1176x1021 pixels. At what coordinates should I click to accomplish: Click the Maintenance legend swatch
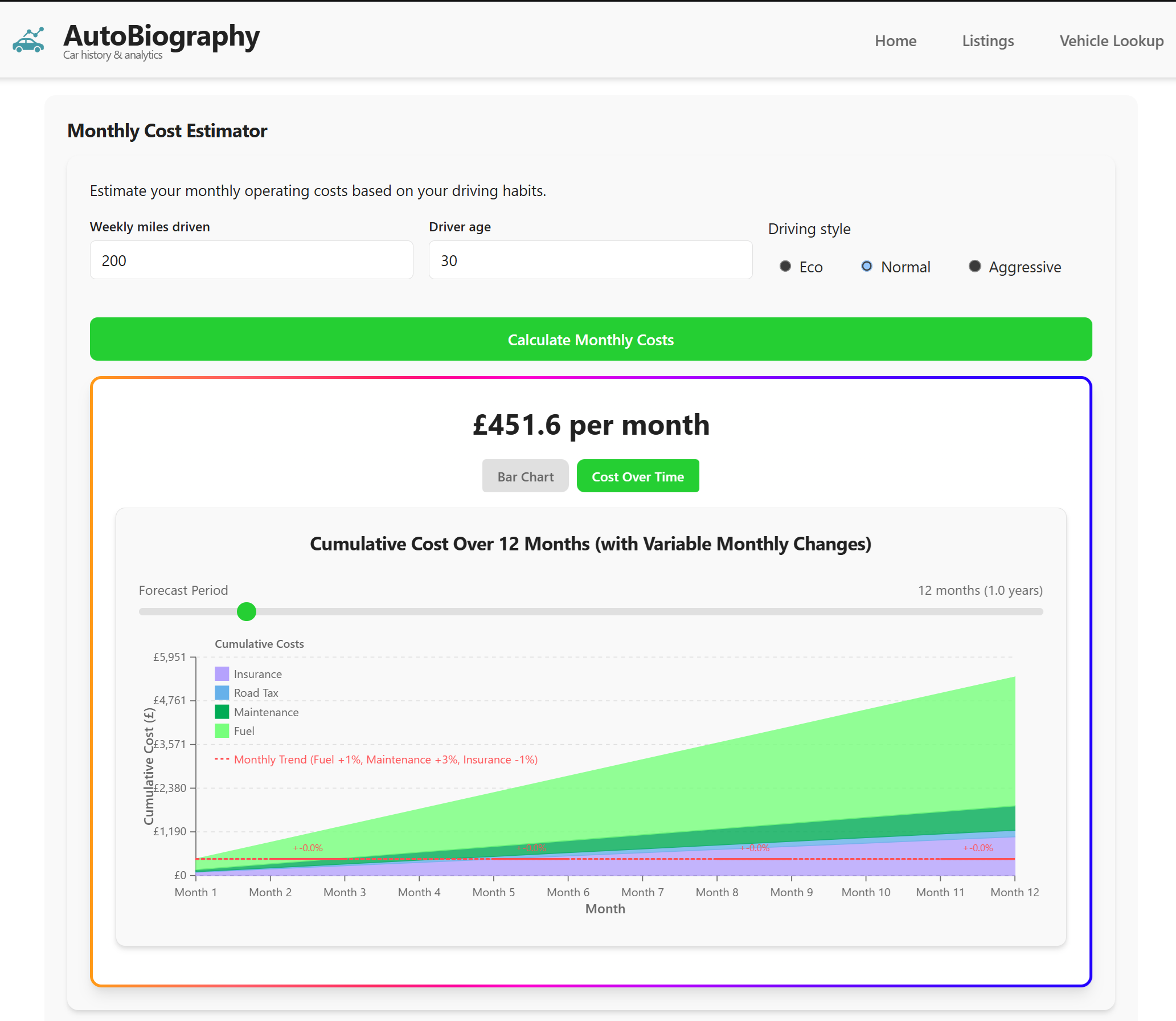pyautogui.click(x=222, y=712)
